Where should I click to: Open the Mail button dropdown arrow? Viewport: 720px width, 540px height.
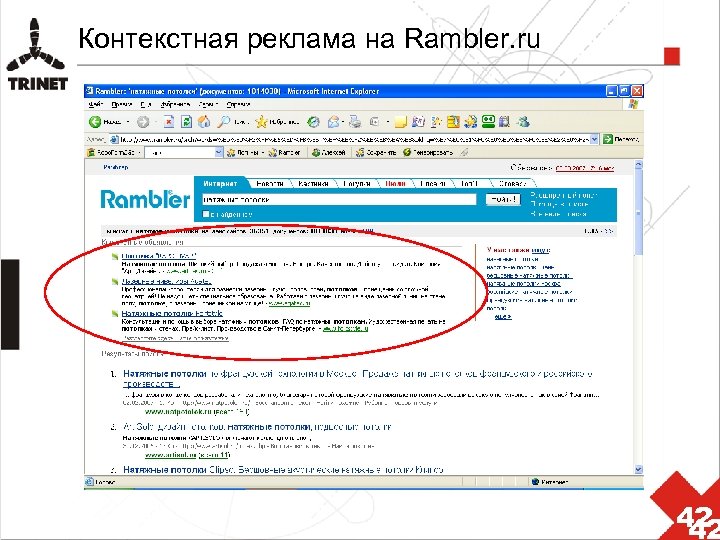click(343, 122)
